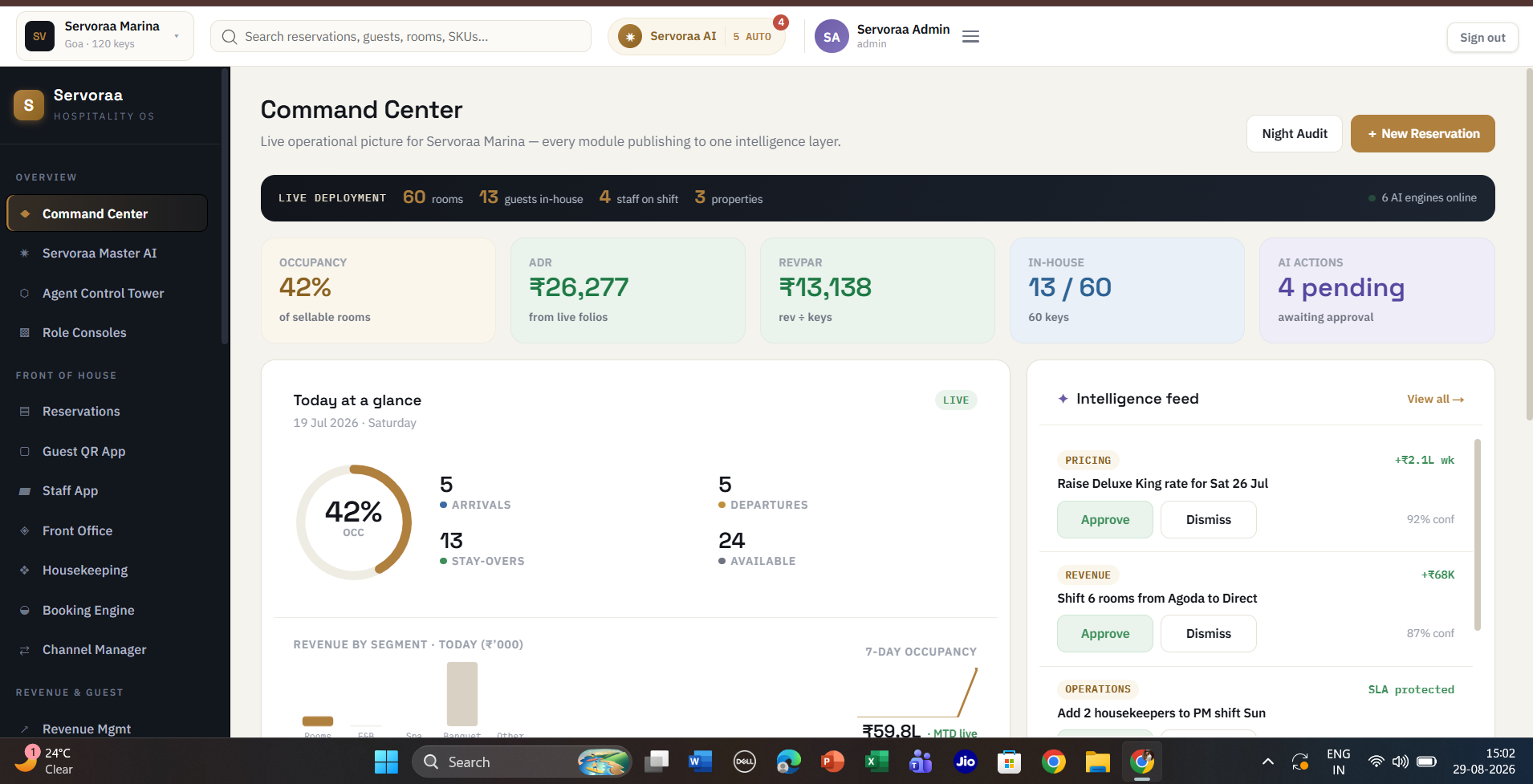Click the SA user avatar

832,37
